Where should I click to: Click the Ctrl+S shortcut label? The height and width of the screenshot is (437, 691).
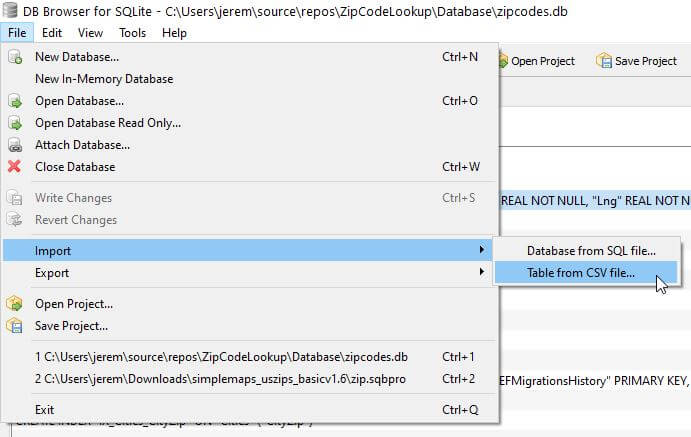[x=459, y=198]
